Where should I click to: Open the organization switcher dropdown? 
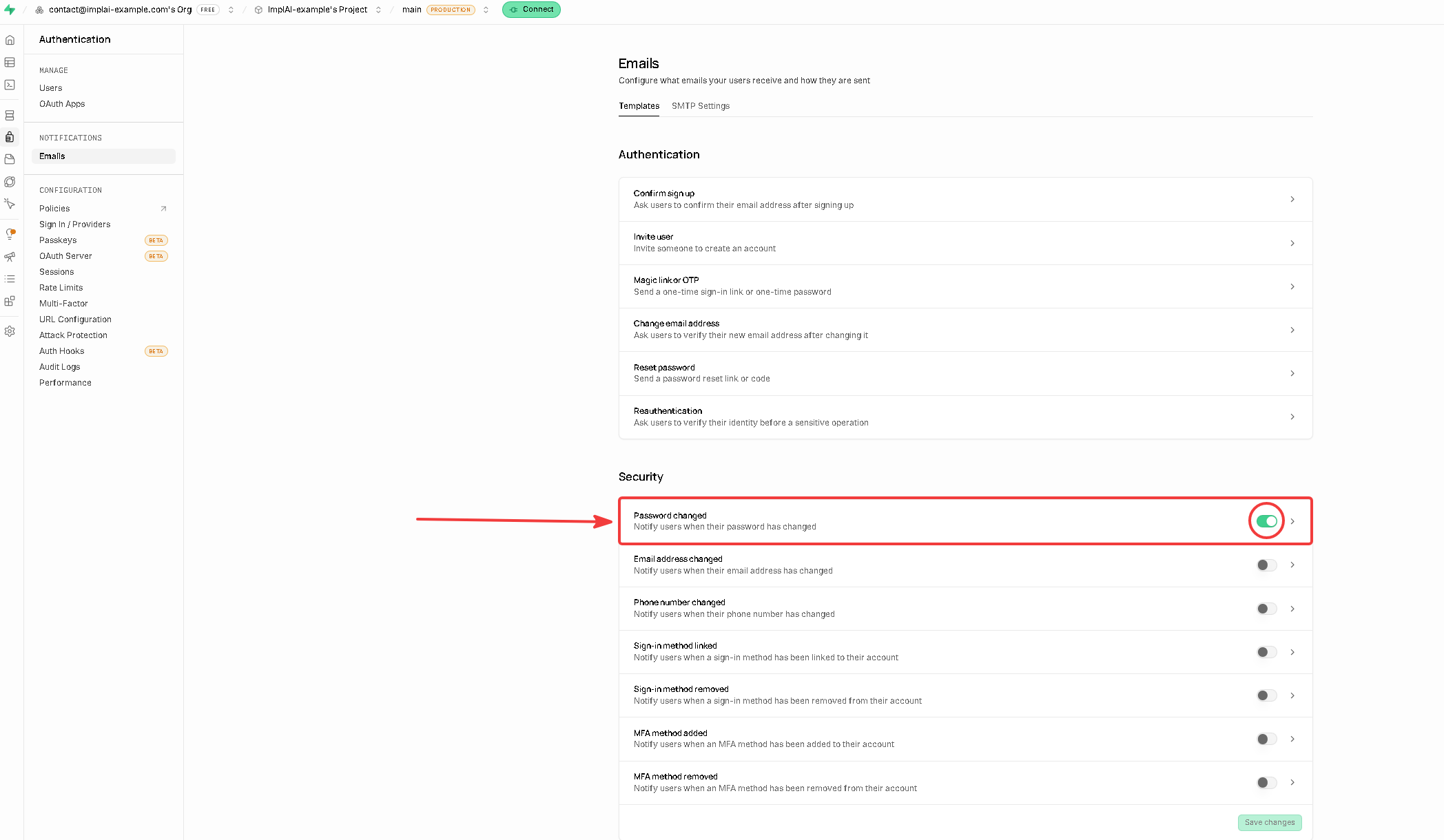[x=231, y=10]
